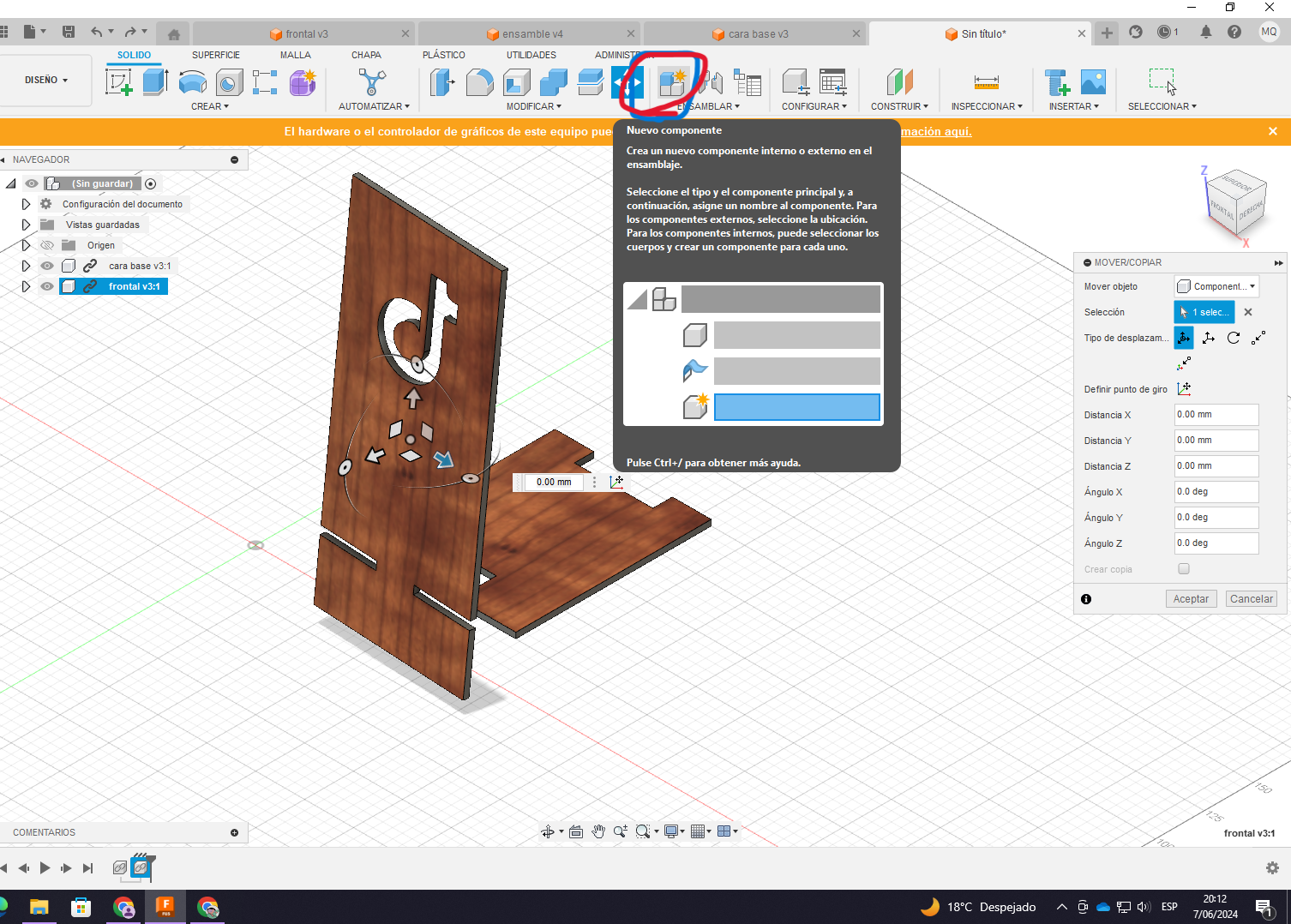Select the Combine tool
Viewport: 1291px width, 924px height.
coord(554,83)
